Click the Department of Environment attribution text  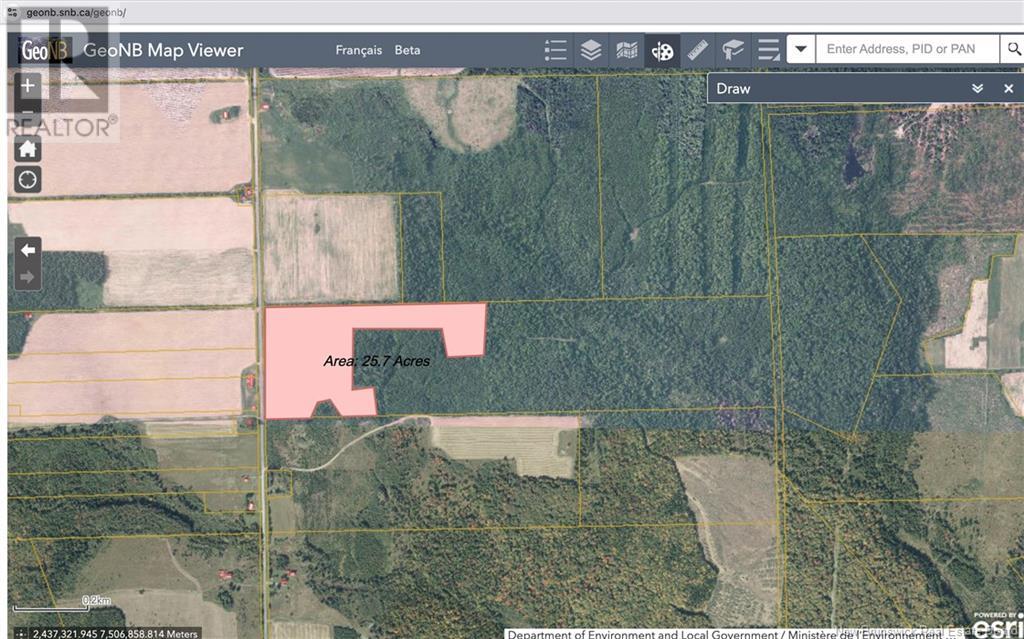735,634
